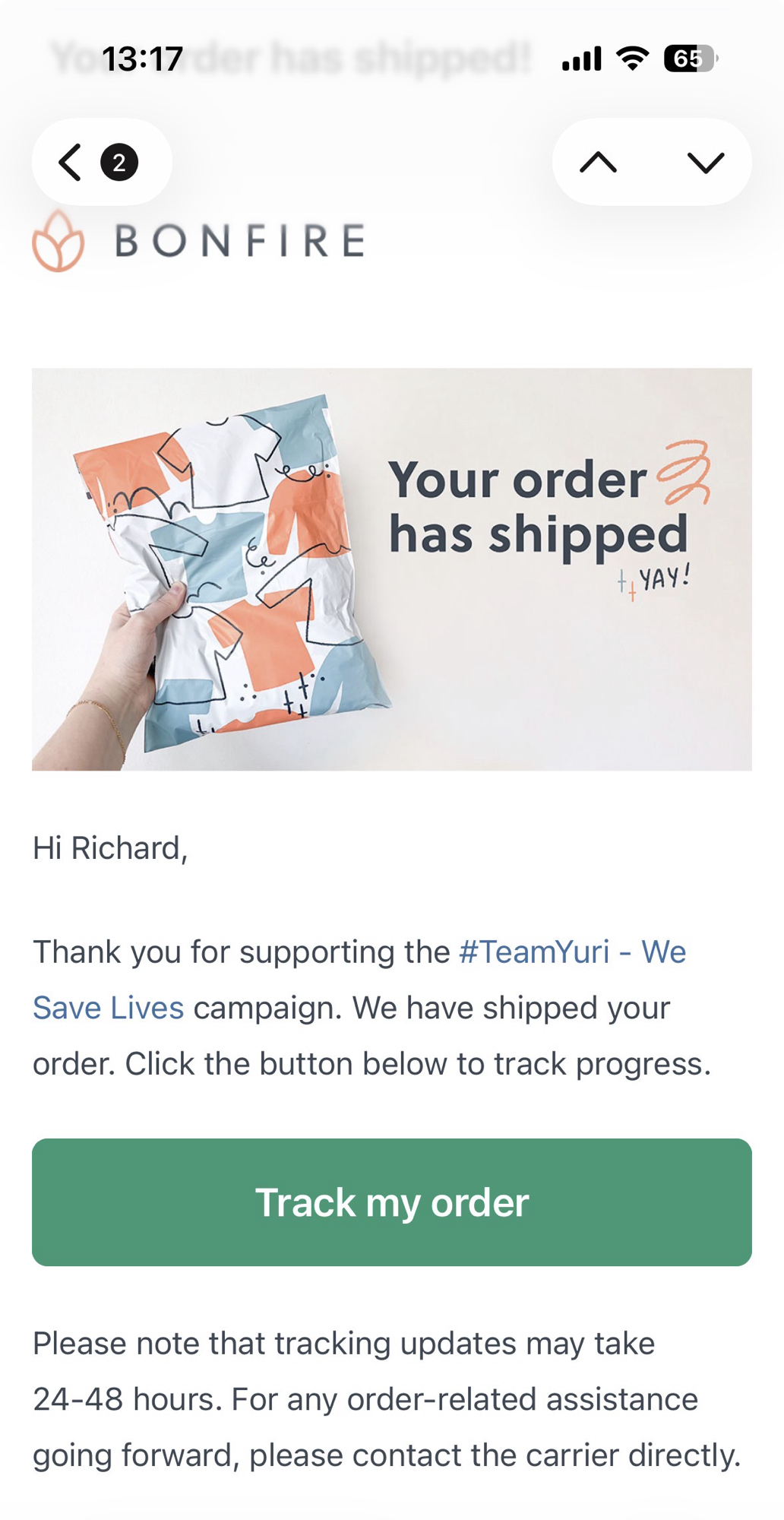Tap the orange squiggle decoration in banner
This screenshot has height=1520, width=784.
click(684, 473)
